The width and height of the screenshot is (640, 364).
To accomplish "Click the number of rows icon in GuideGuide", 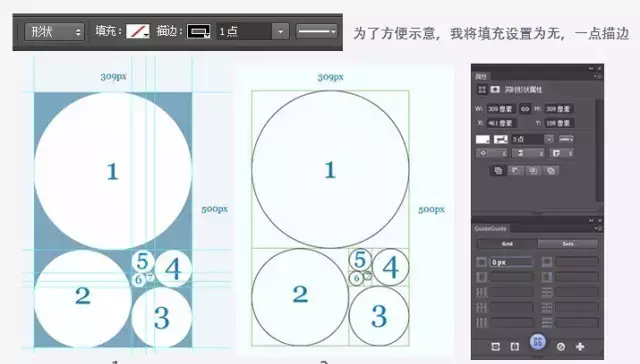I will (x=547, y=292).
